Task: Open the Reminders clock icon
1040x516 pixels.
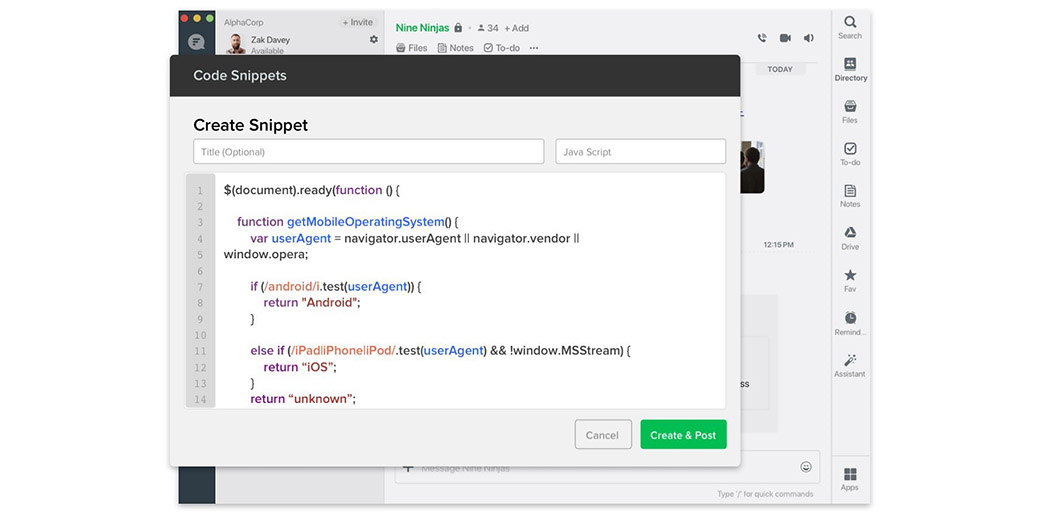Action: 849,322
